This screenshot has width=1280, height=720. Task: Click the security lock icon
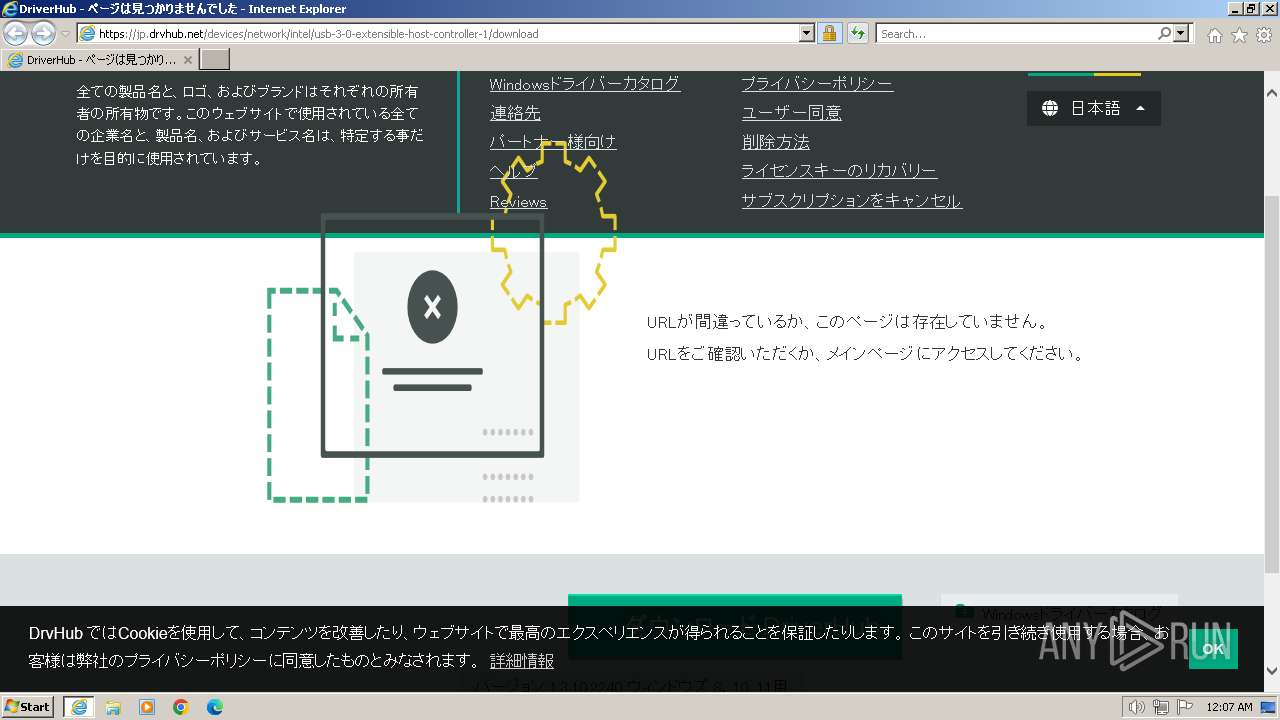point(829,33)
